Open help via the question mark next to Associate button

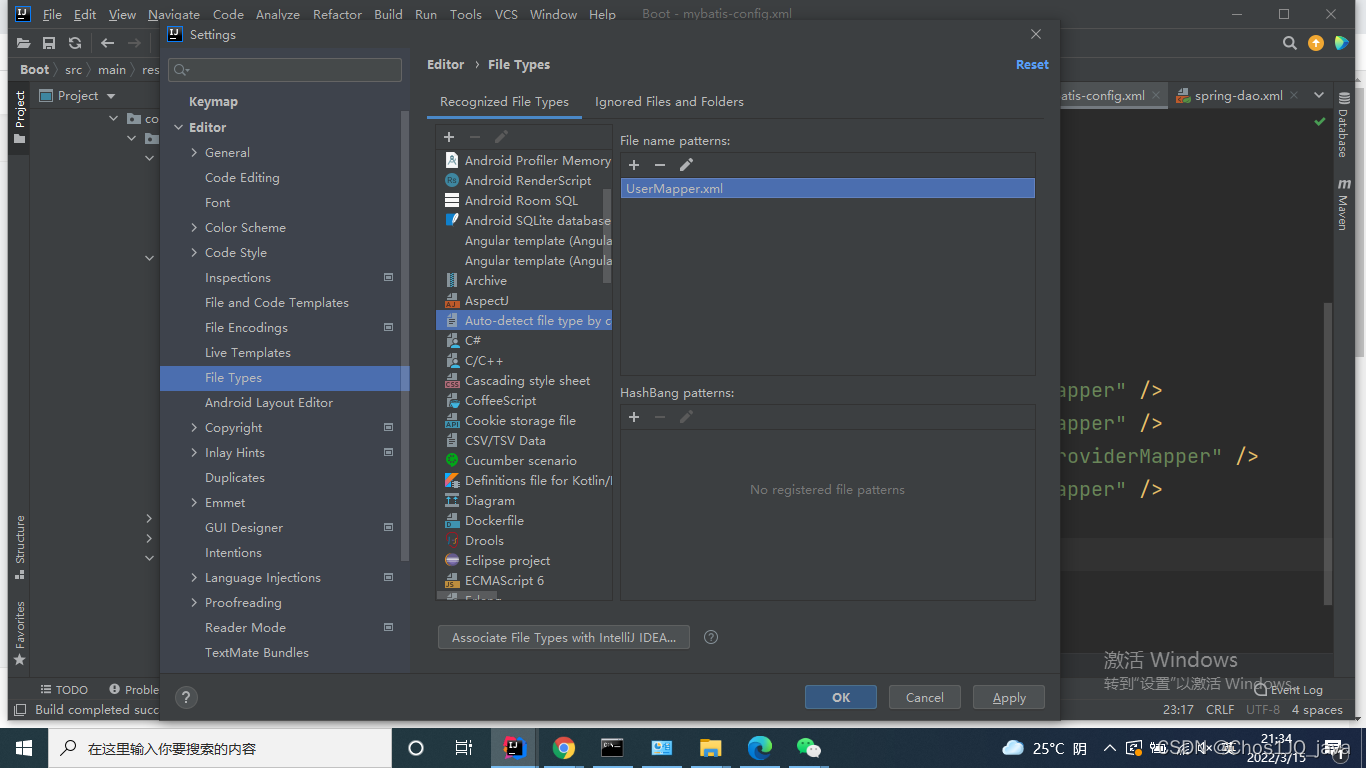point(711,637)
